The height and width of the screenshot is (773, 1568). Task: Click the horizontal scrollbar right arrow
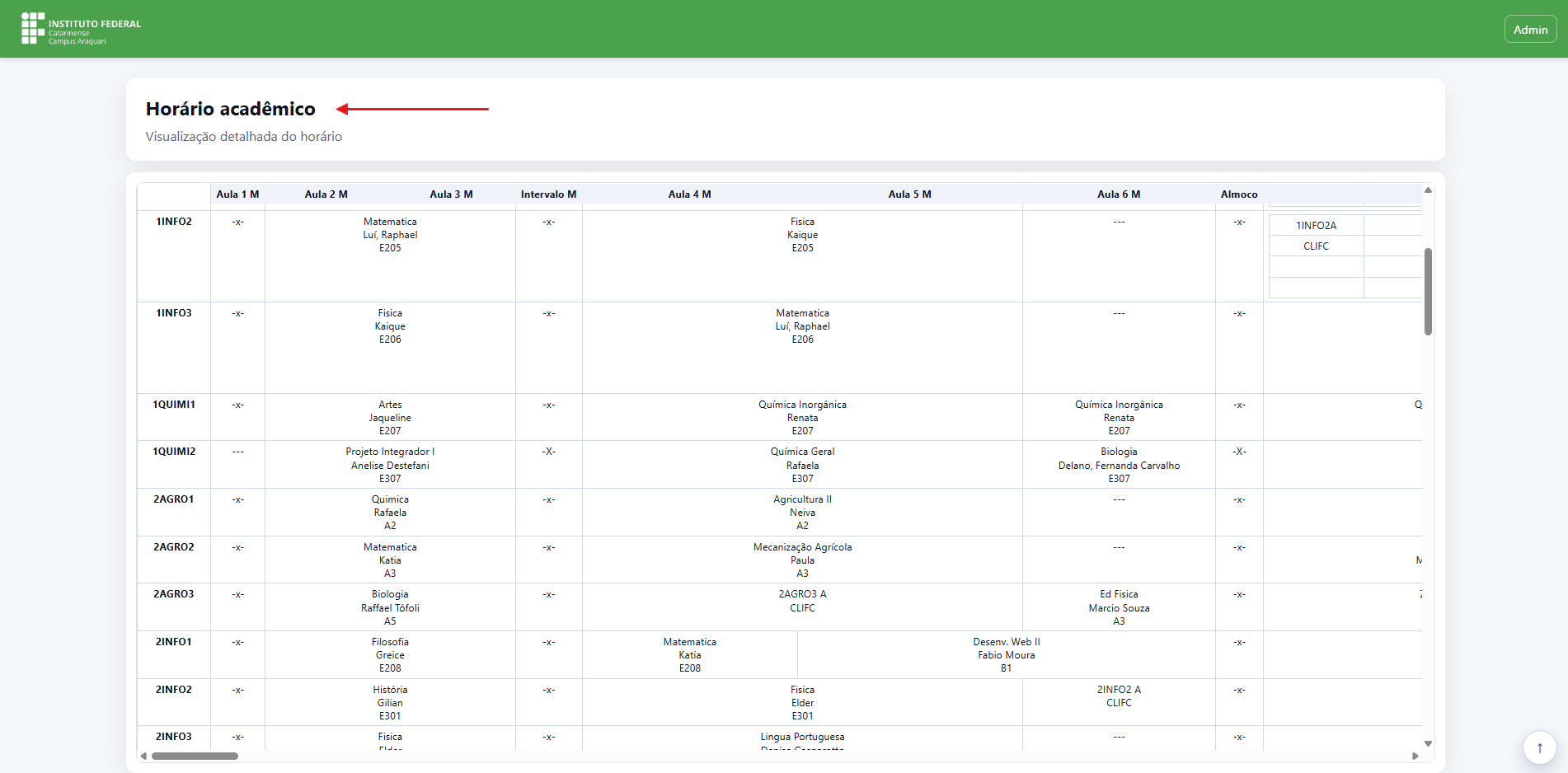1415,756
